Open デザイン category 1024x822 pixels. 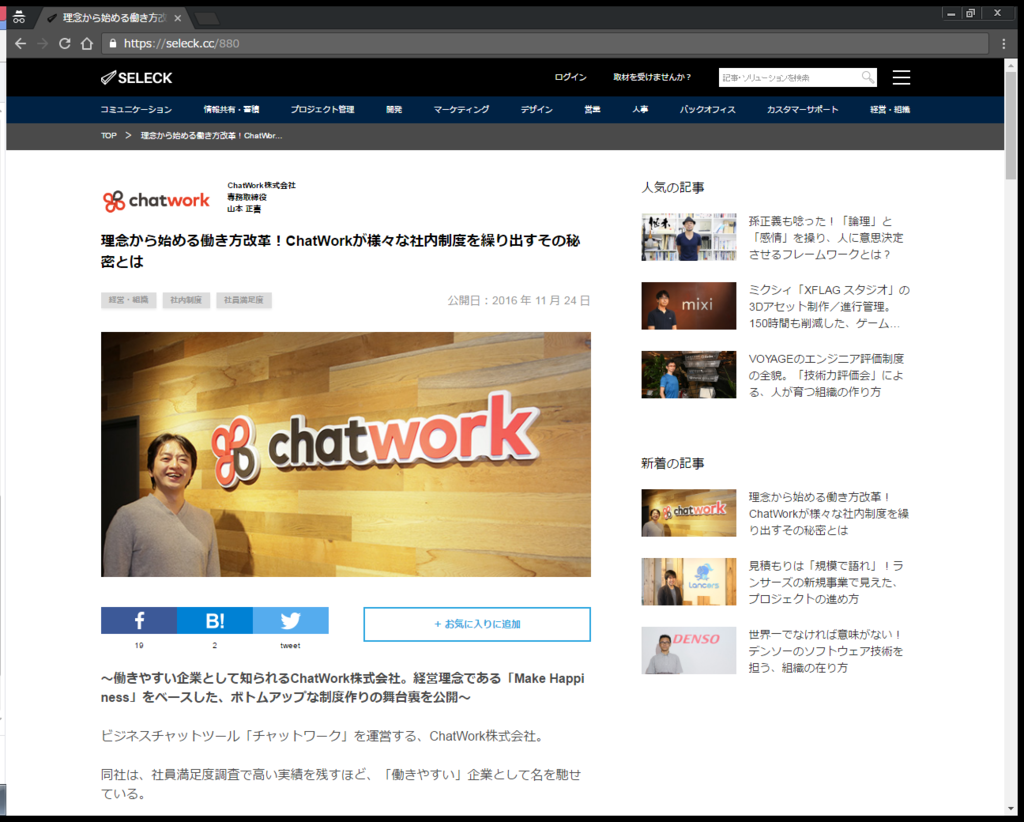click(x=536, y=110)
